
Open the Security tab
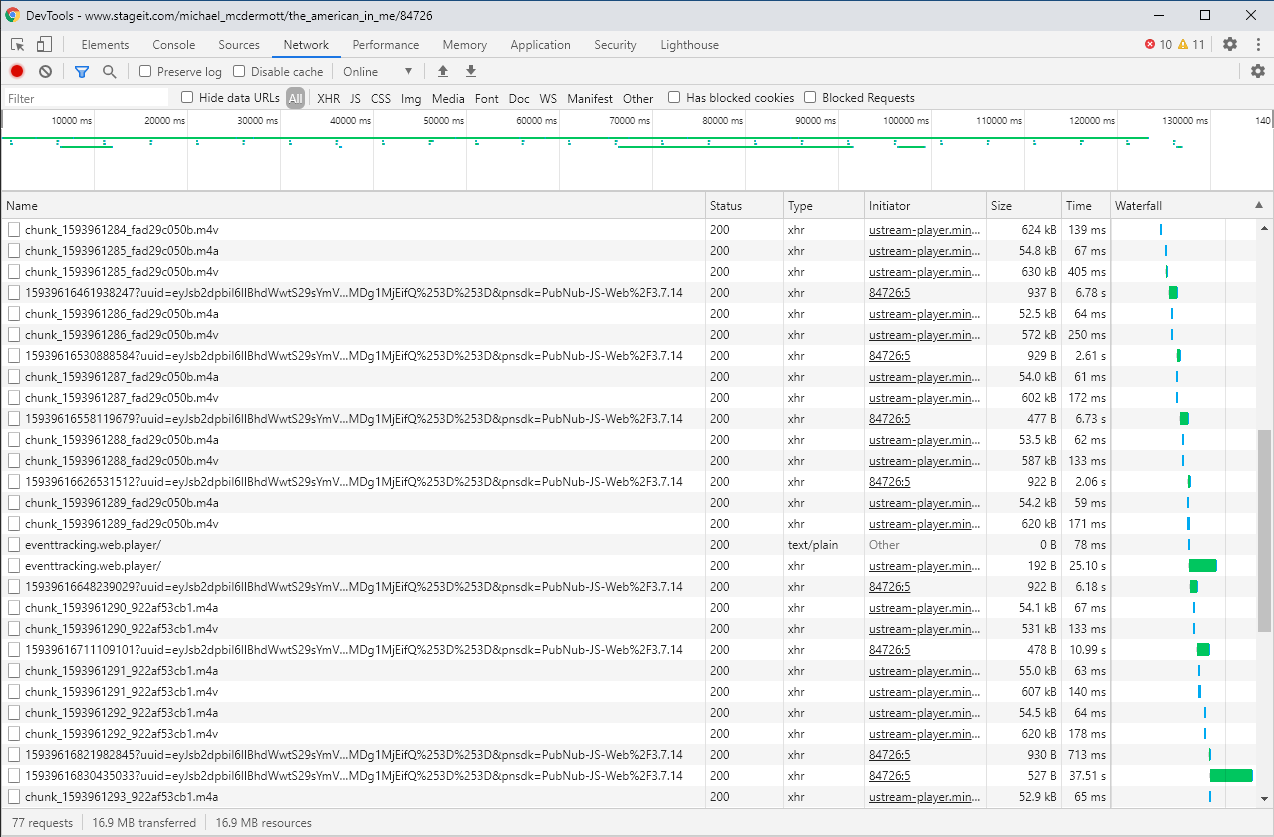[615, 45]
